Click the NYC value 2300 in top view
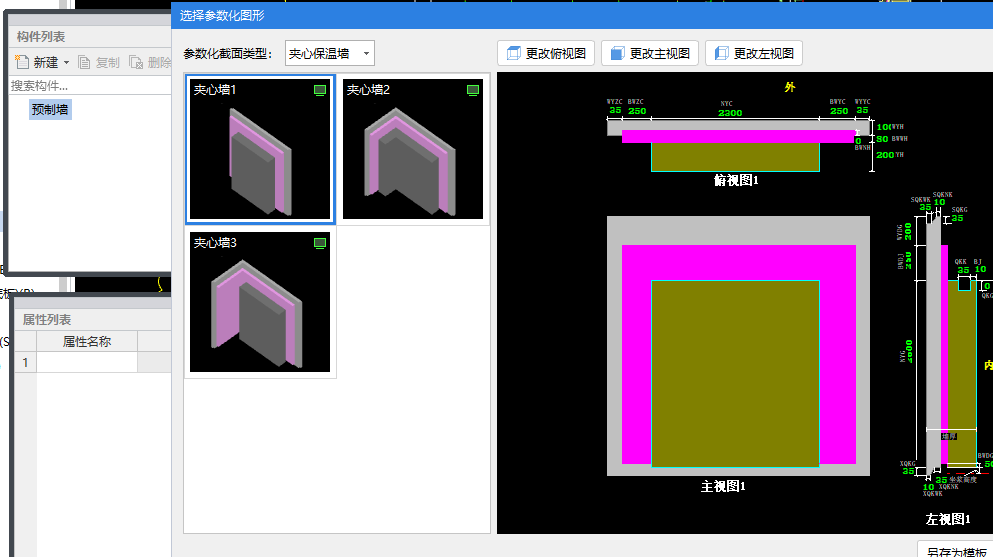The width and height of the screenshot is (993, 557). (x=730, y=113)
